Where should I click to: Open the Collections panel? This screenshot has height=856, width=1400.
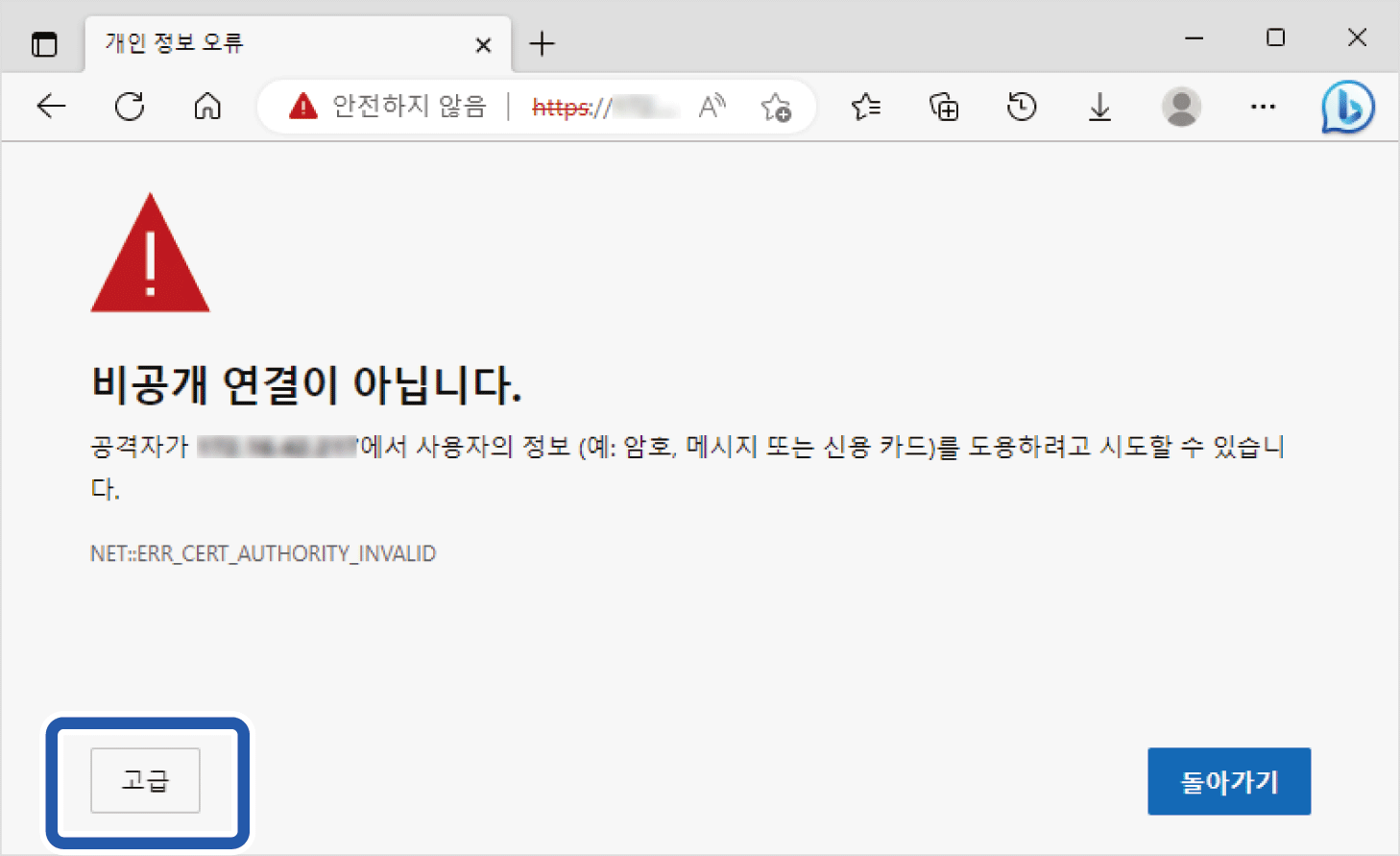point(944,107)
